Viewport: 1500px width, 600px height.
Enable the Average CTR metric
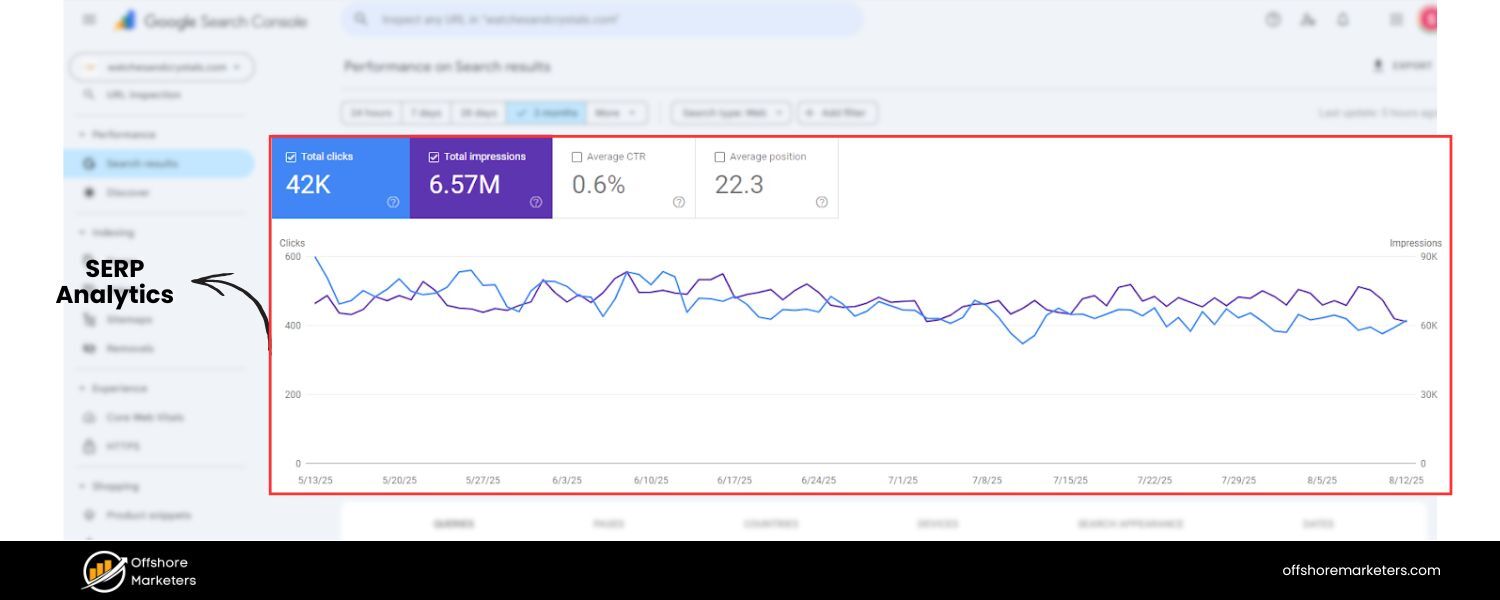point(576,156)
